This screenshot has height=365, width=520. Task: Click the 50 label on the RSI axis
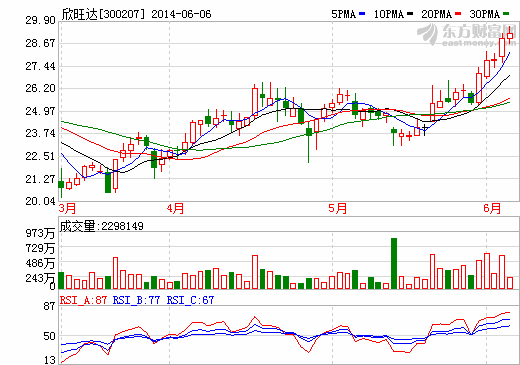[50, 336]
